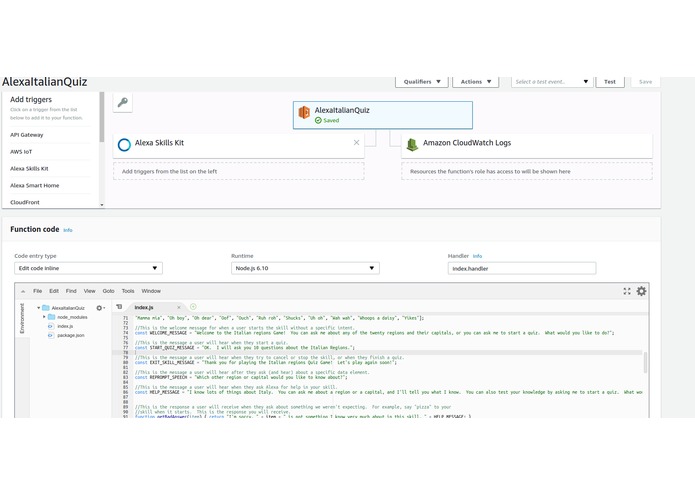Open the Code entry type dropdown
Viewport: 695px width, 494px height.
[88, 268]
